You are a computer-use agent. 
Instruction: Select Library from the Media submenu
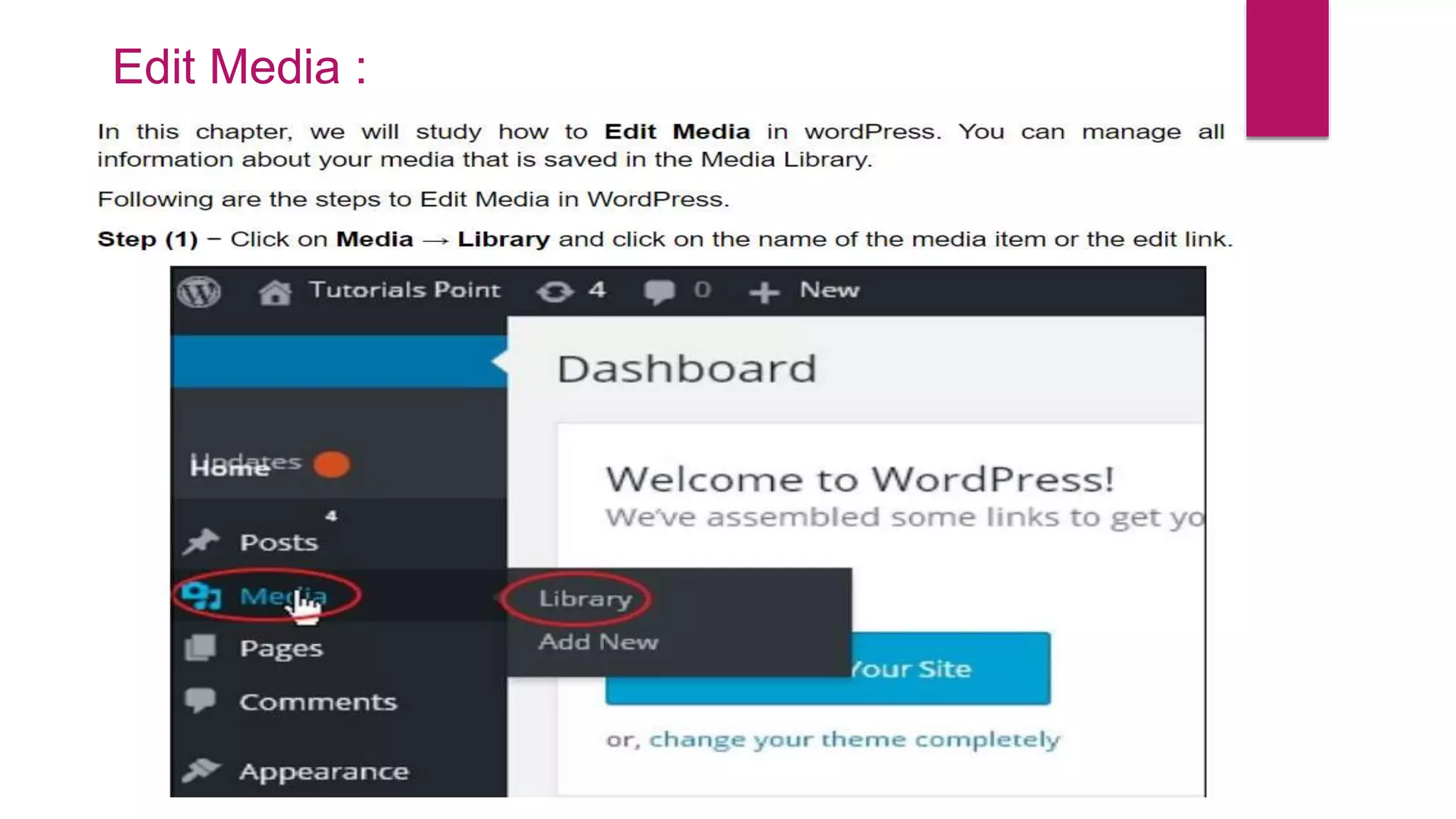pos(585,599)
